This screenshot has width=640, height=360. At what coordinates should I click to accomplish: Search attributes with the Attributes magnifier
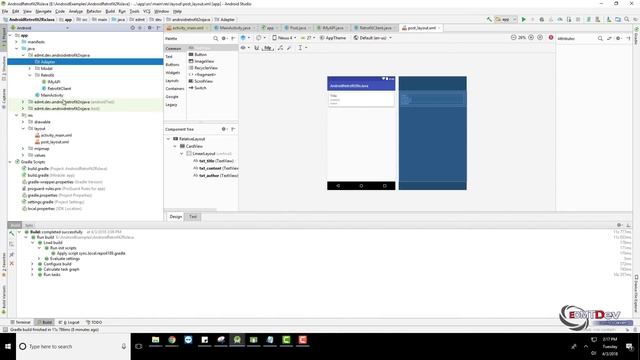pos(600,38)
